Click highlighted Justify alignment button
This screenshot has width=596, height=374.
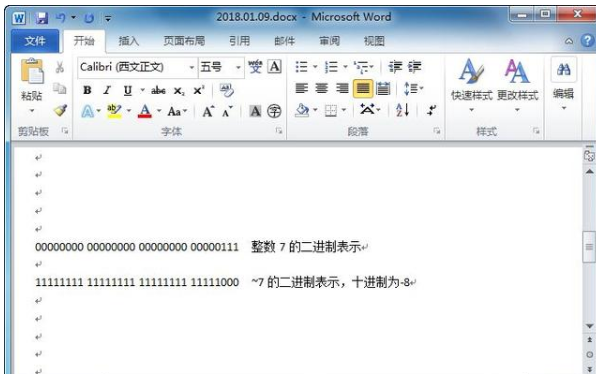tap(363, 89)
